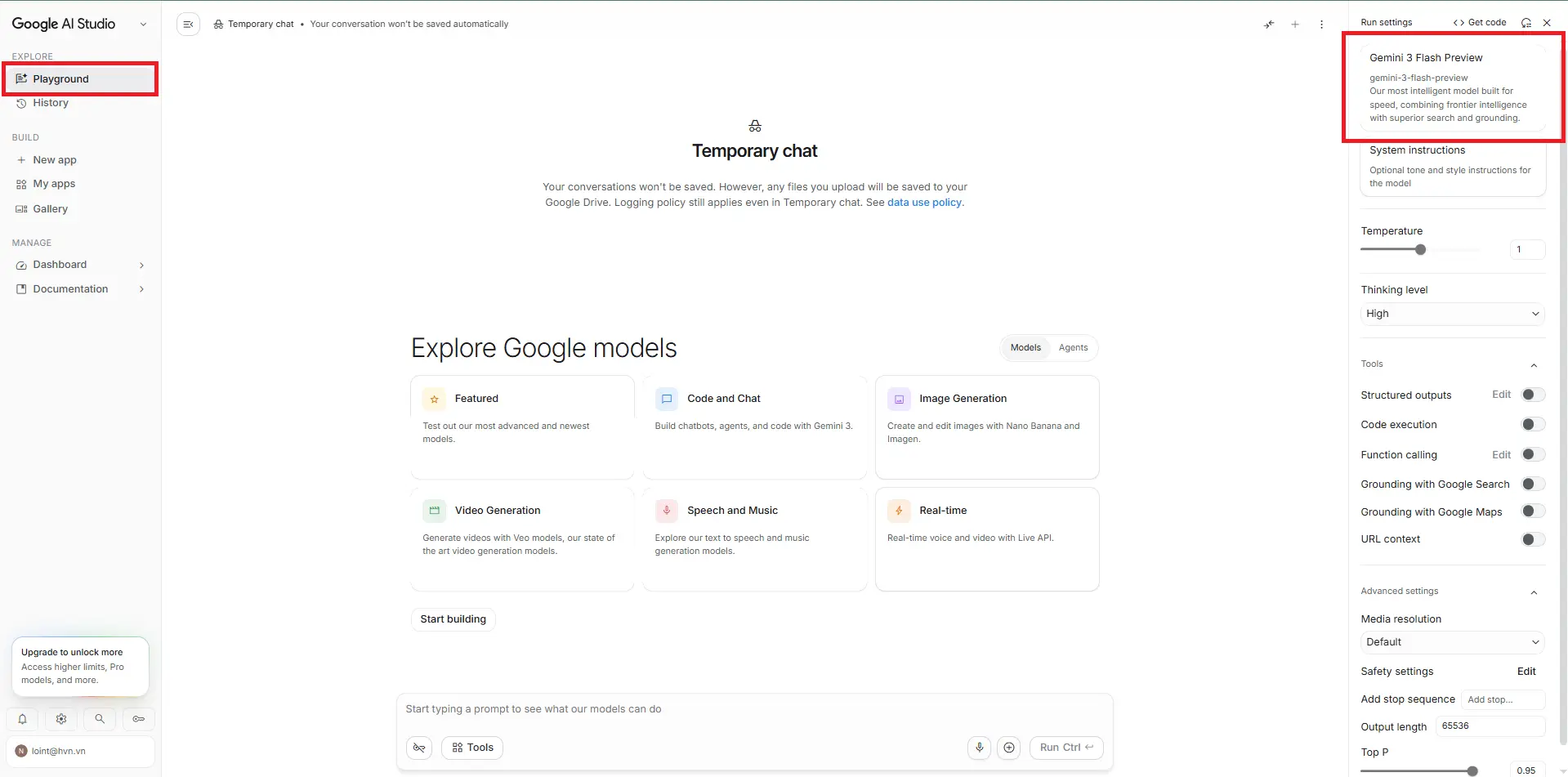Viewport: 1568px width, 777px height.
Task: Open notifications bell icon
Action: (x=23, y=719)
